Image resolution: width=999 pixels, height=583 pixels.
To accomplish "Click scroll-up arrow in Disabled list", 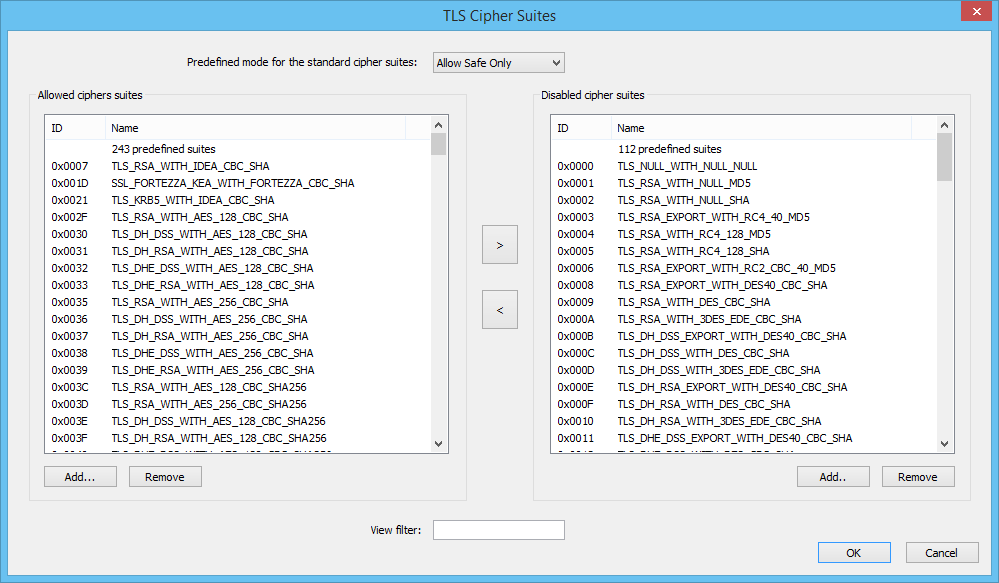I will click(x=944, y=125).
